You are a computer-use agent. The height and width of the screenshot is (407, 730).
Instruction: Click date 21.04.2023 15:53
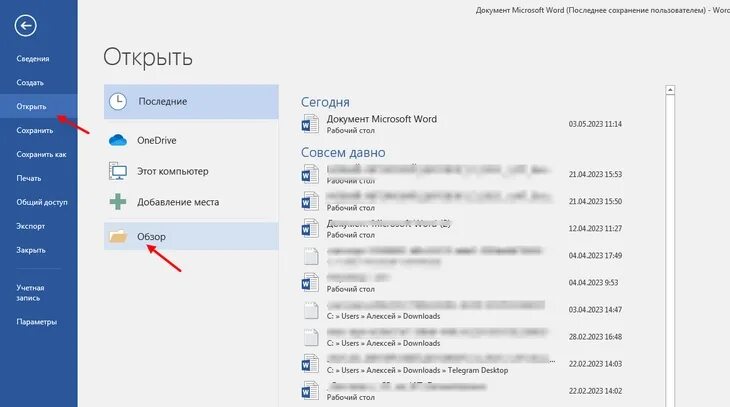tap(595, 174)
